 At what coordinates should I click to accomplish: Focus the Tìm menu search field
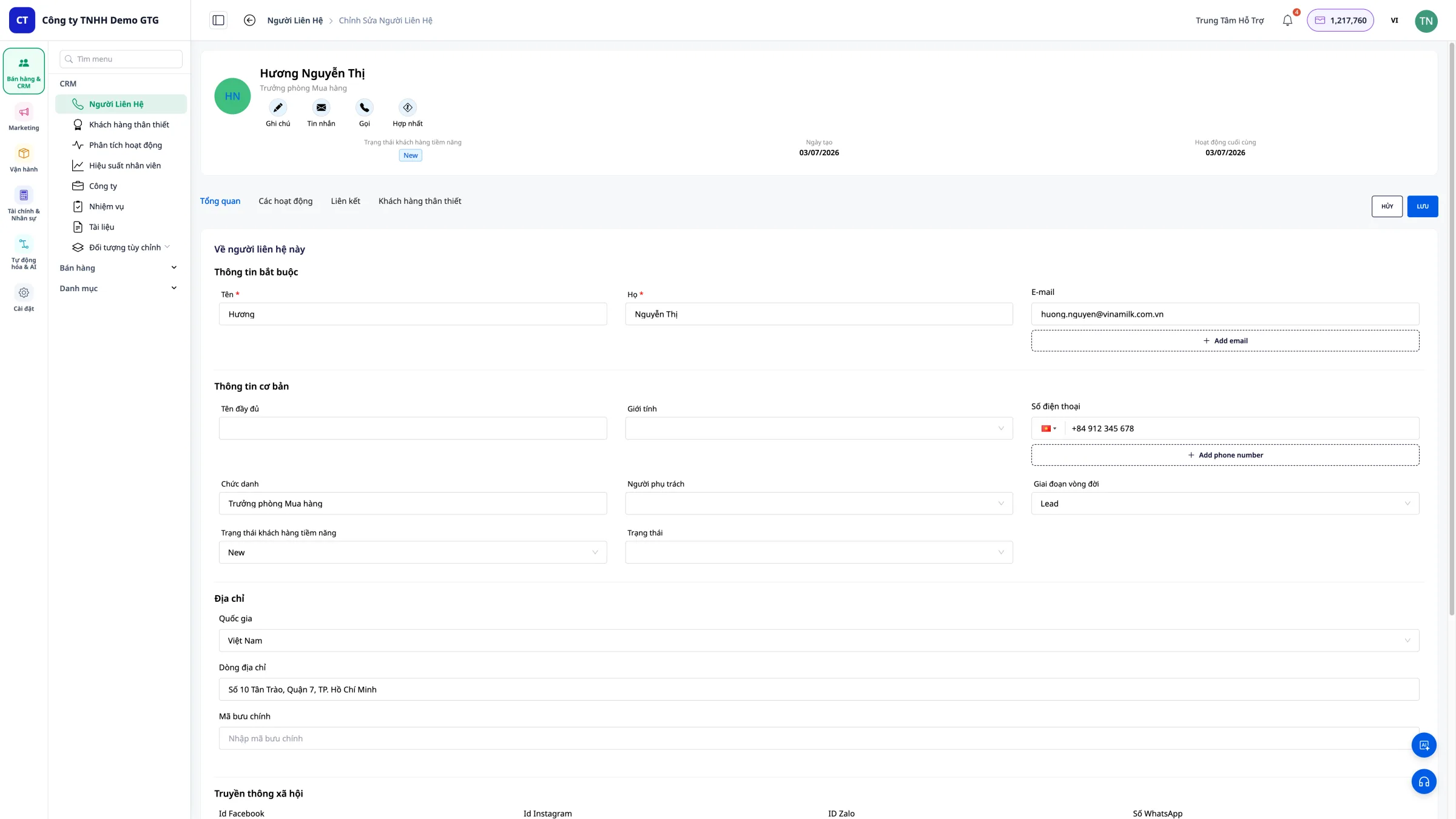point(121,59)
